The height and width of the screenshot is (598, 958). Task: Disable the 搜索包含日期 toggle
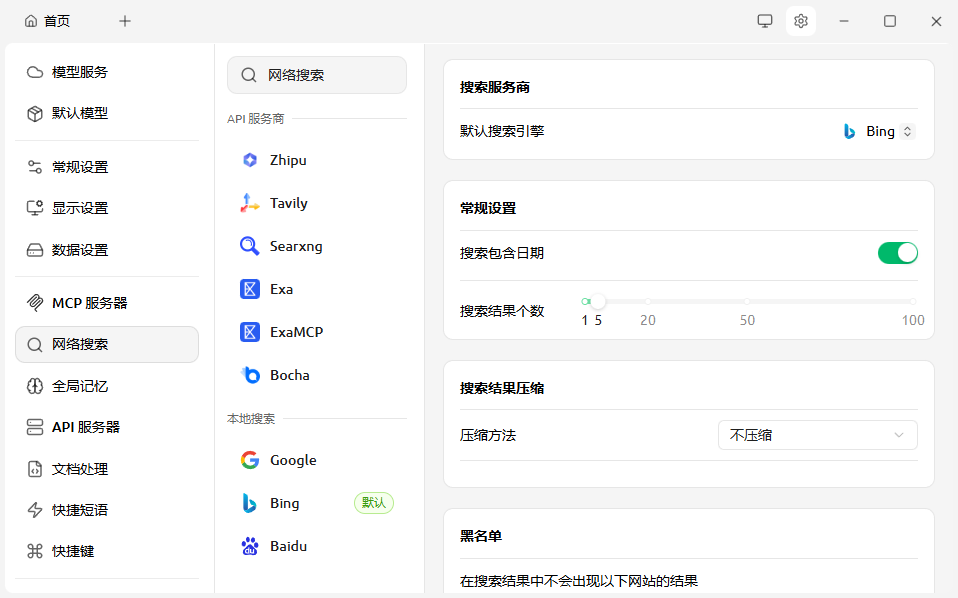tap(897, 253)
